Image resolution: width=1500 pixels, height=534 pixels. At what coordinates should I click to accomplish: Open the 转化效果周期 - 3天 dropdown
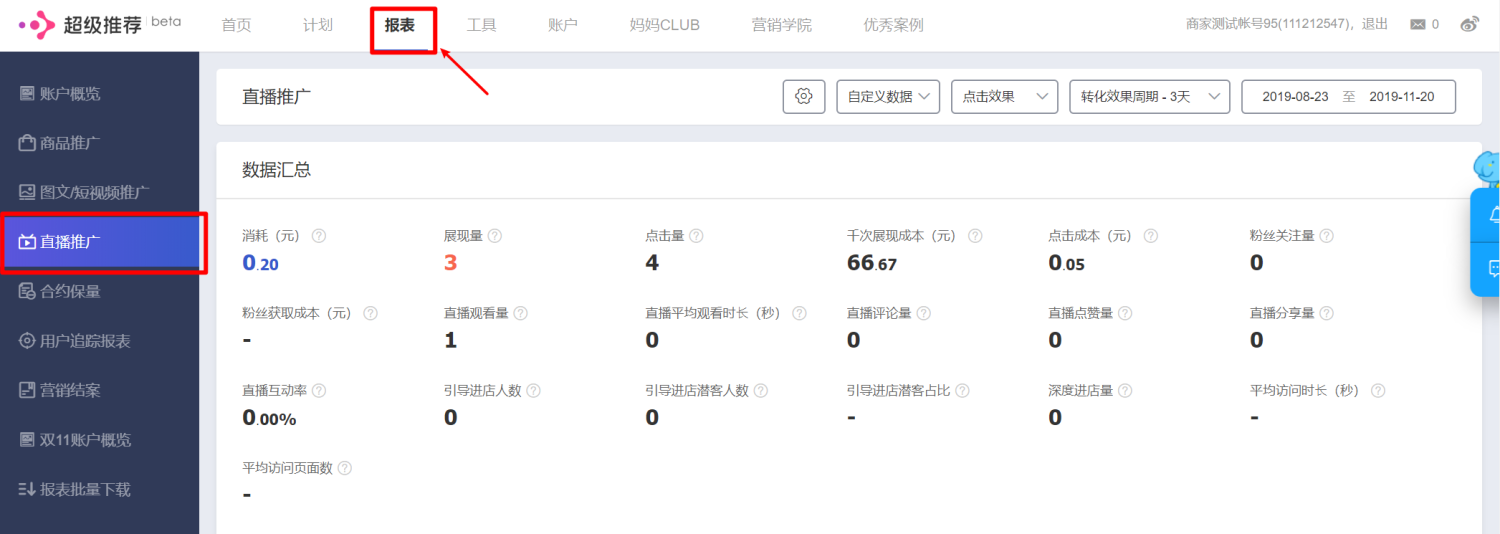(x=1149, y=96)
